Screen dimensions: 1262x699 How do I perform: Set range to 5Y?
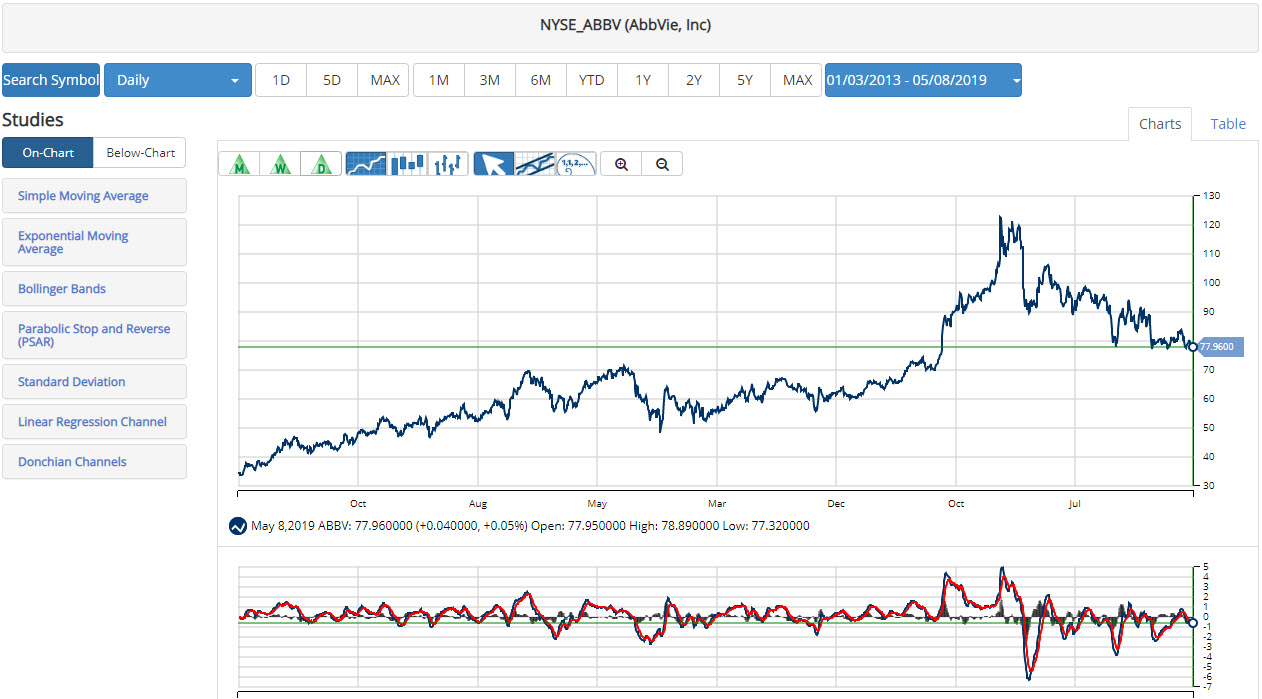745,80
